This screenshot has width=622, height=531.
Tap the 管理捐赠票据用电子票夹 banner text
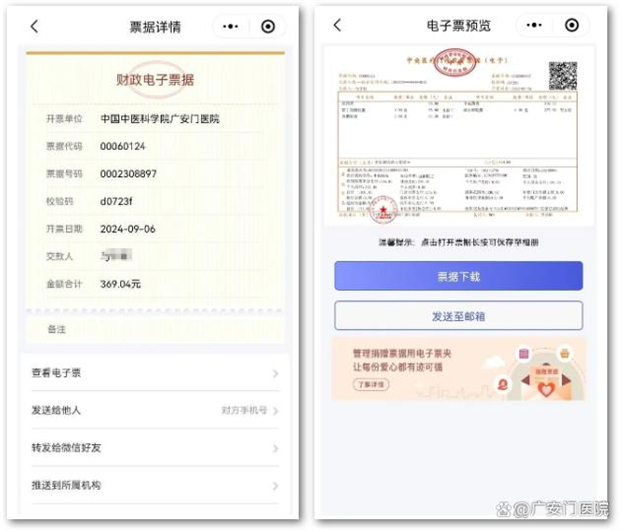(402, 353)
